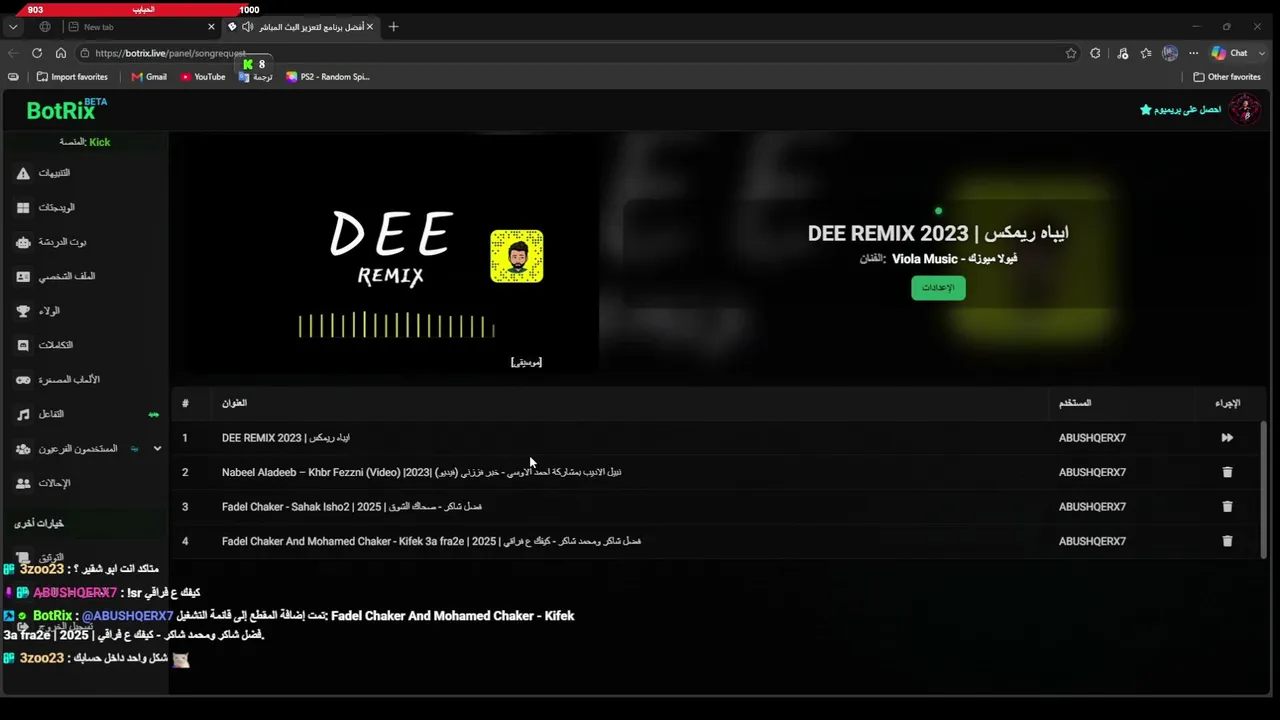Open the music note interaction icon

[x=23, y=414]
